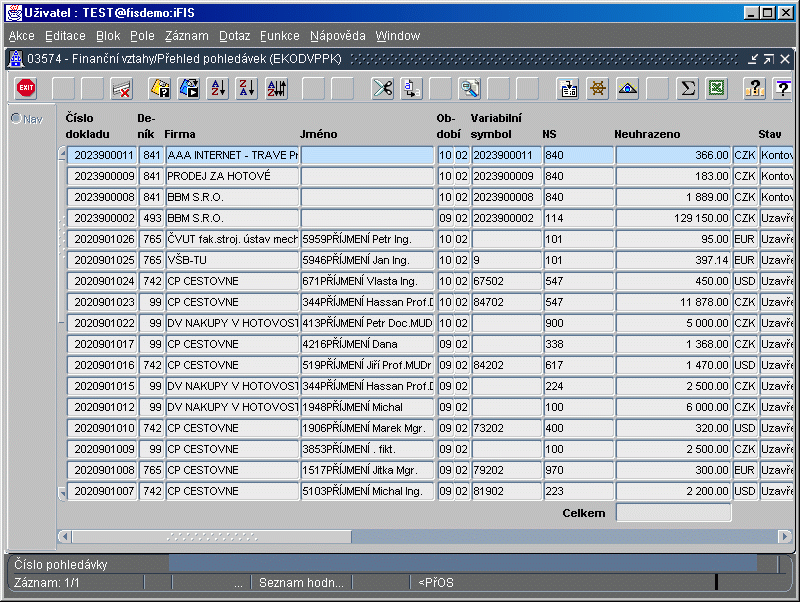
Task: Click the Záznam menu item
Action: 186,36
